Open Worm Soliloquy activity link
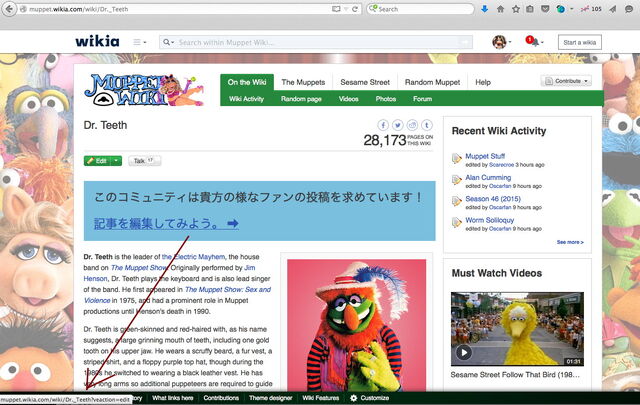This screenshot has height=405, width=640. pyautogui.click(x=490, y=220)
